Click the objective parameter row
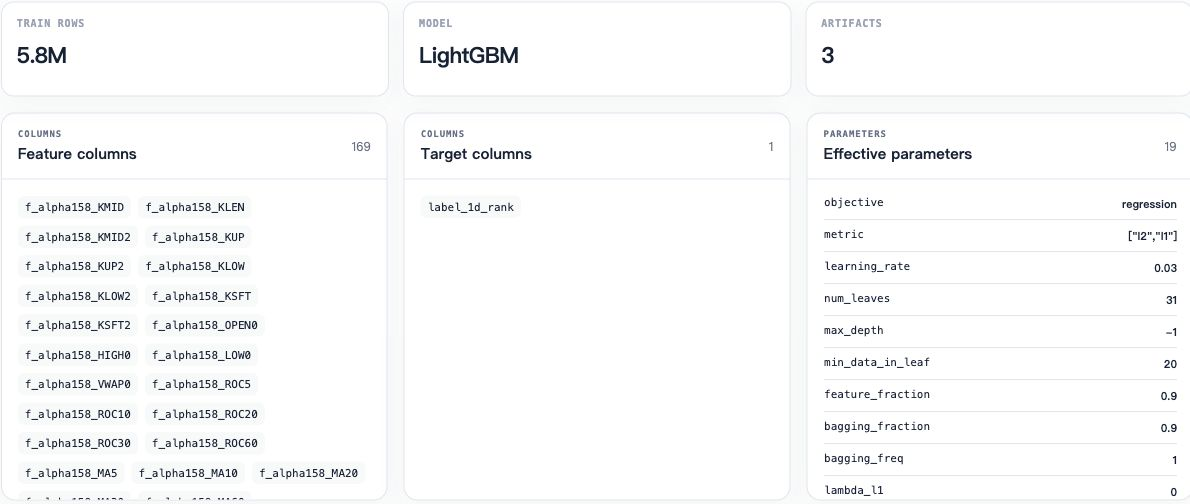This screenshot has width=1190, height=504. click(1000, 203)
